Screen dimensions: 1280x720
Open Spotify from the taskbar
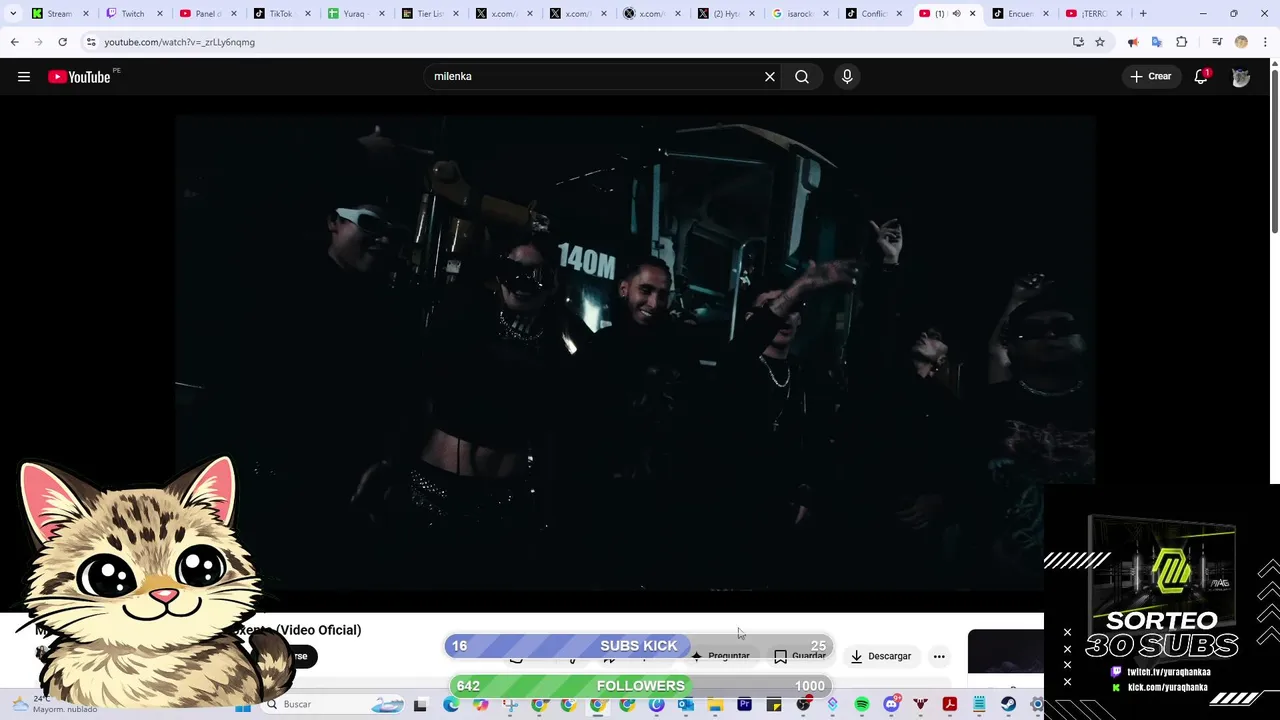tap(862, 705)
